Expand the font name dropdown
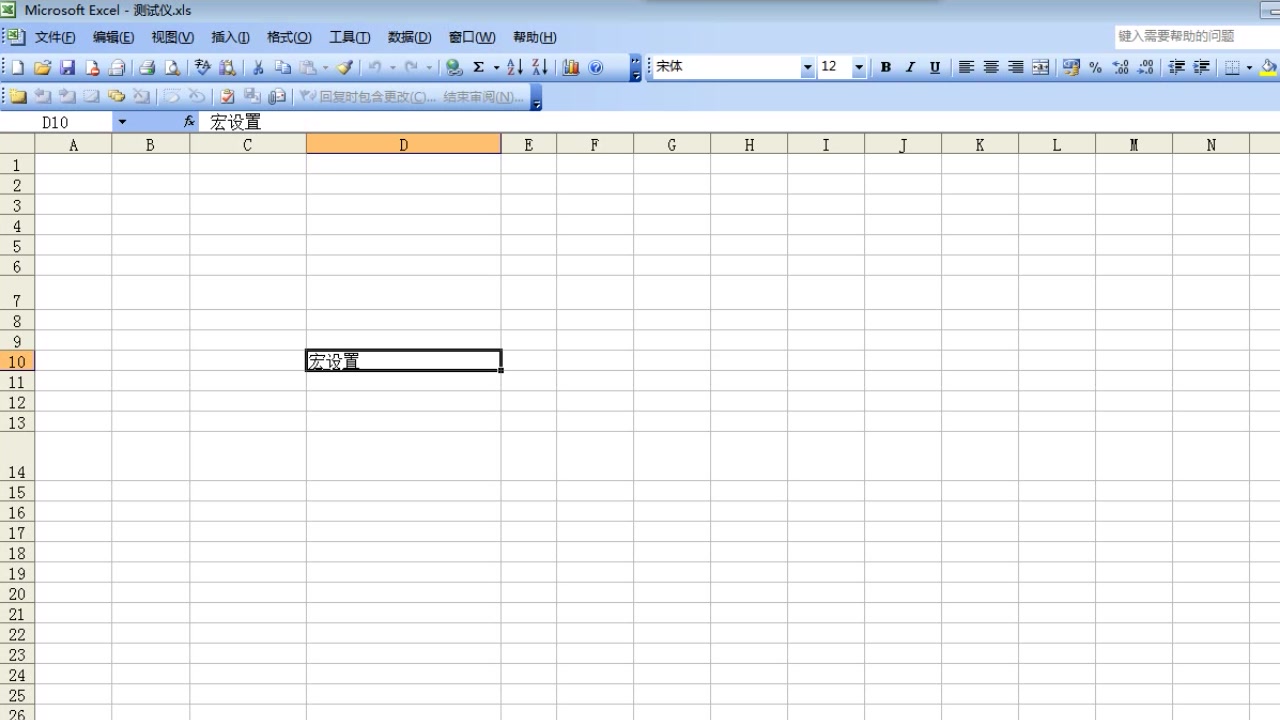1280x720 pixels. click(x=808, y=67)
